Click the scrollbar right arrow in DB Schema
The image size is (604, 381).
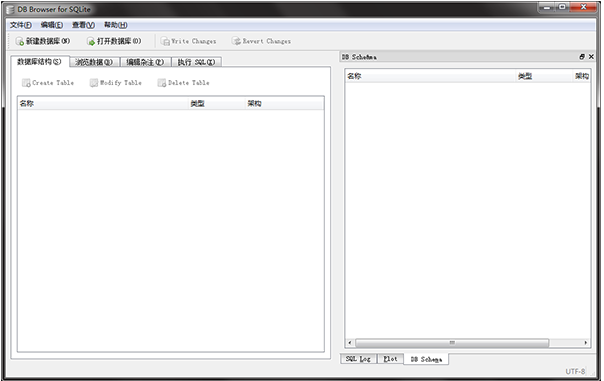tap(586, 342)
